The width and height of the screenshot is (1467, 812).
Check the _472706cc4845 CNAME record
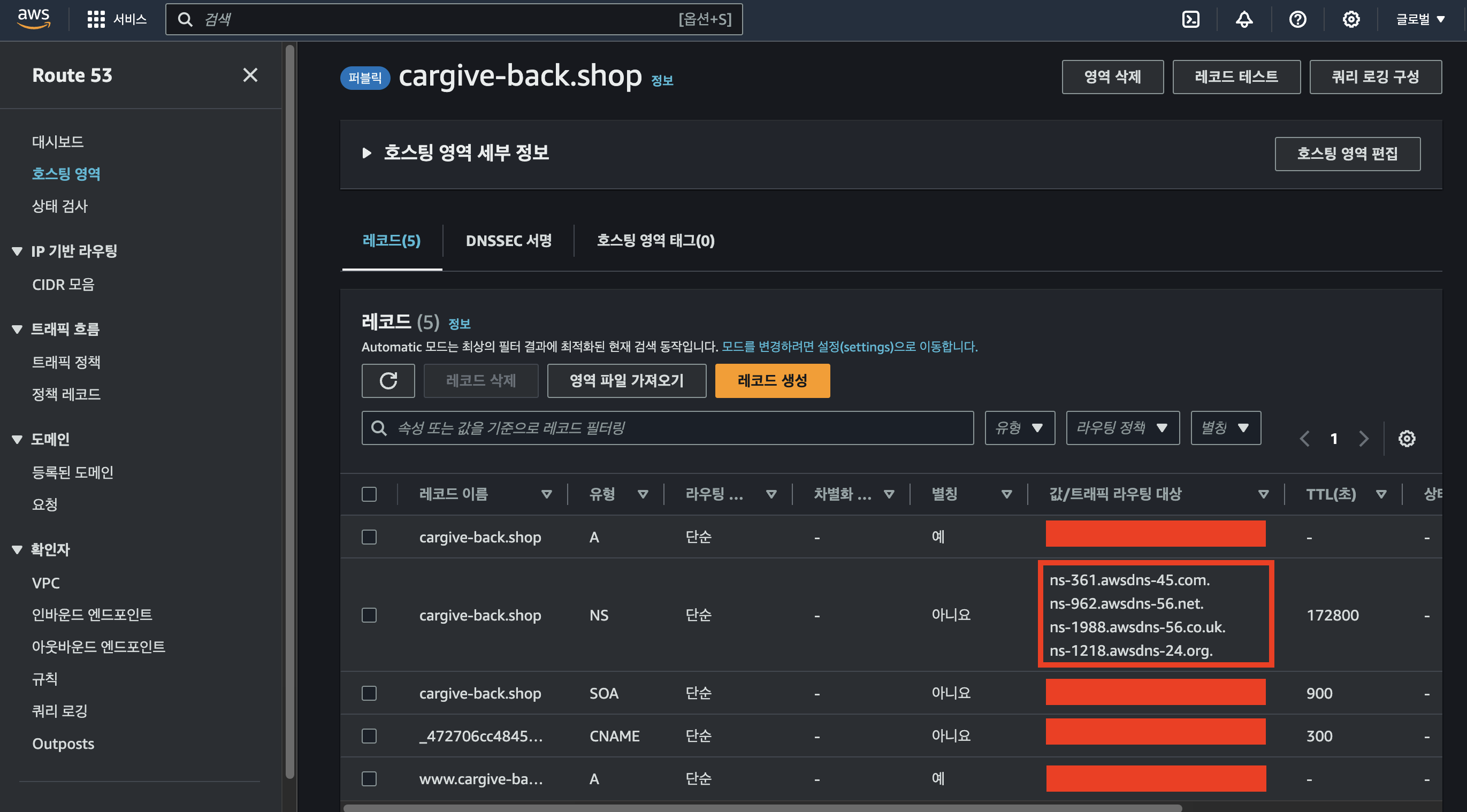tap(369, 736)
